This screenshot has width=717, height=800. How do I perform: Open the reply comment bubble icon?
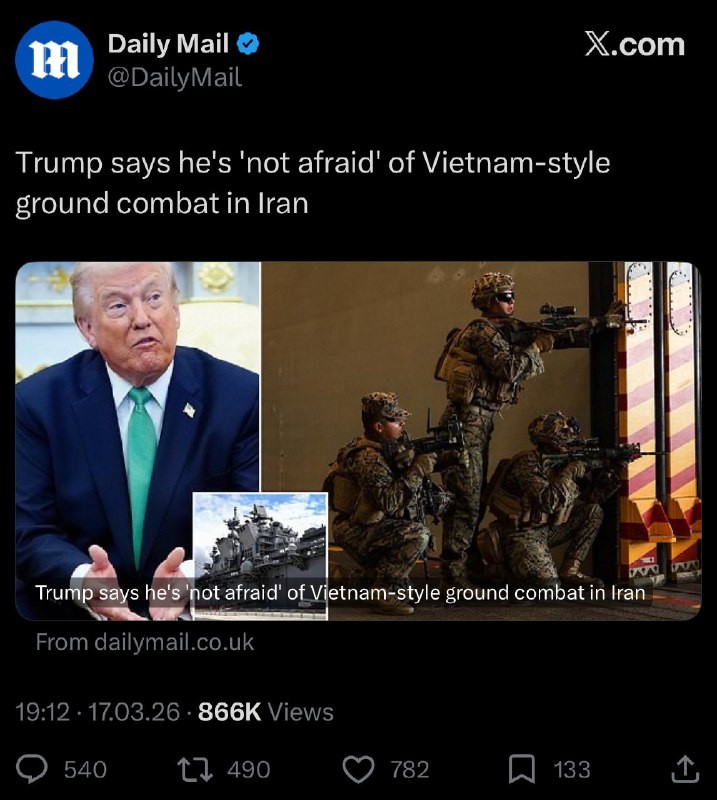click(x=32, y=769)
